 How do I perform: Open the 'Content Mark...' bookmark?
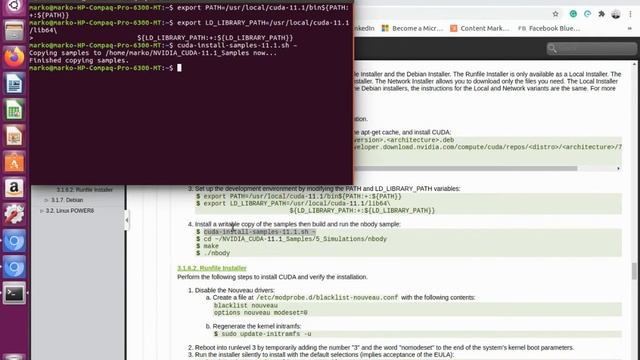[480, 28]
